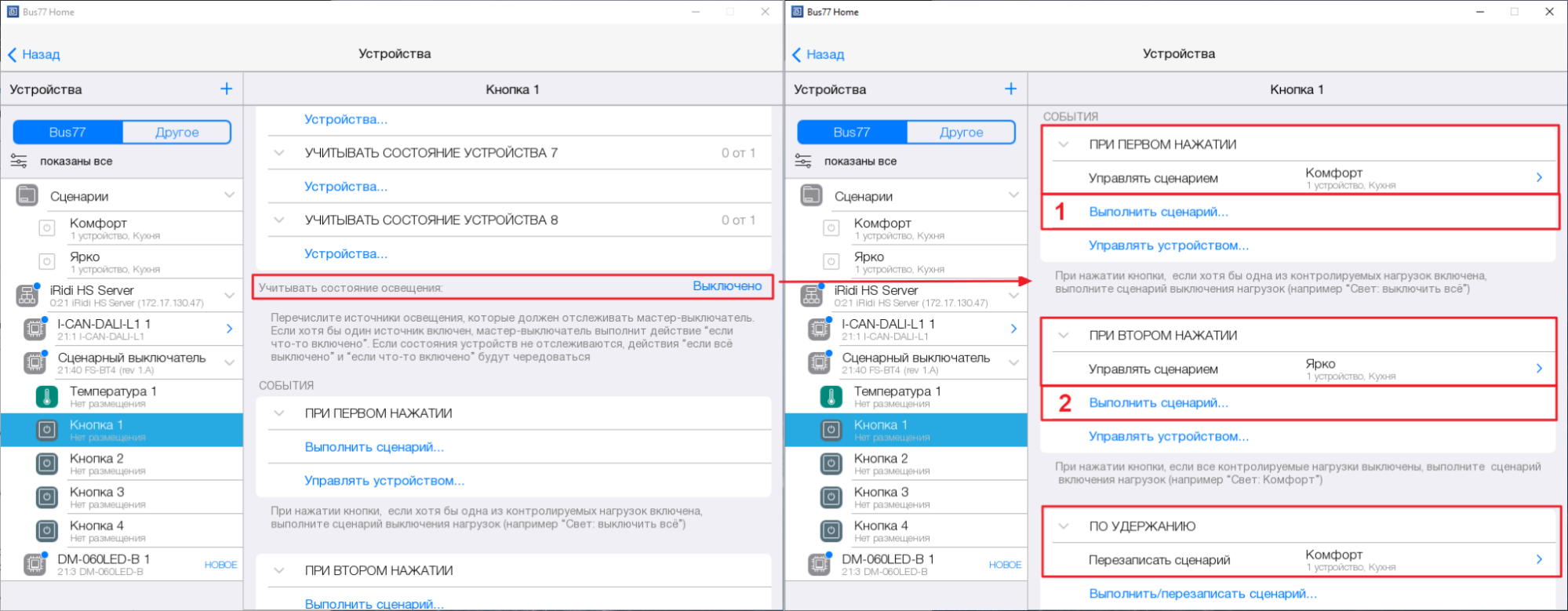The width and height of the screenshot is (1568, 611).
Task: Click the plus icon in the left window
Action: 226,89
